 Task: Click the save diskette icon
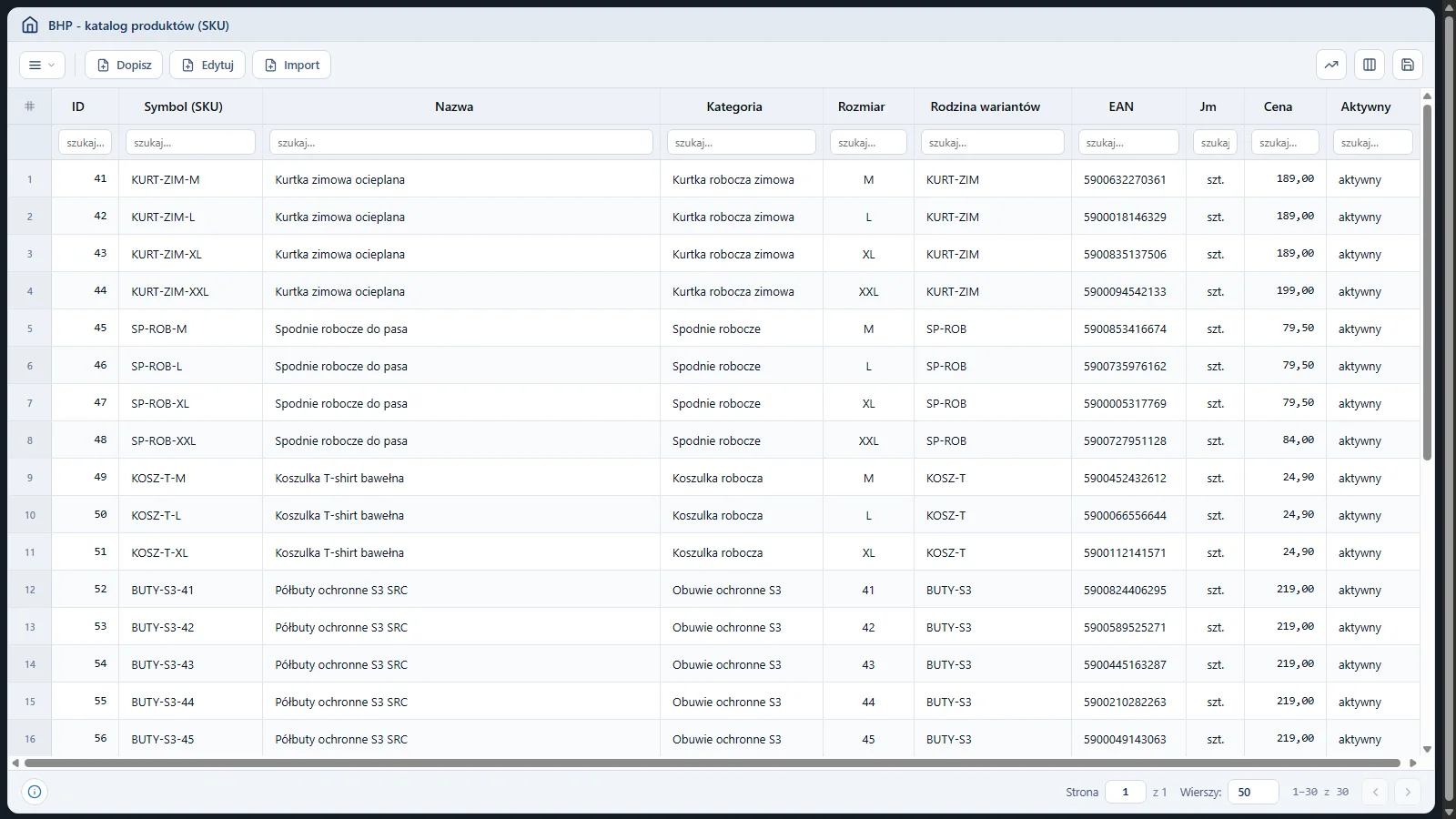1408,65
